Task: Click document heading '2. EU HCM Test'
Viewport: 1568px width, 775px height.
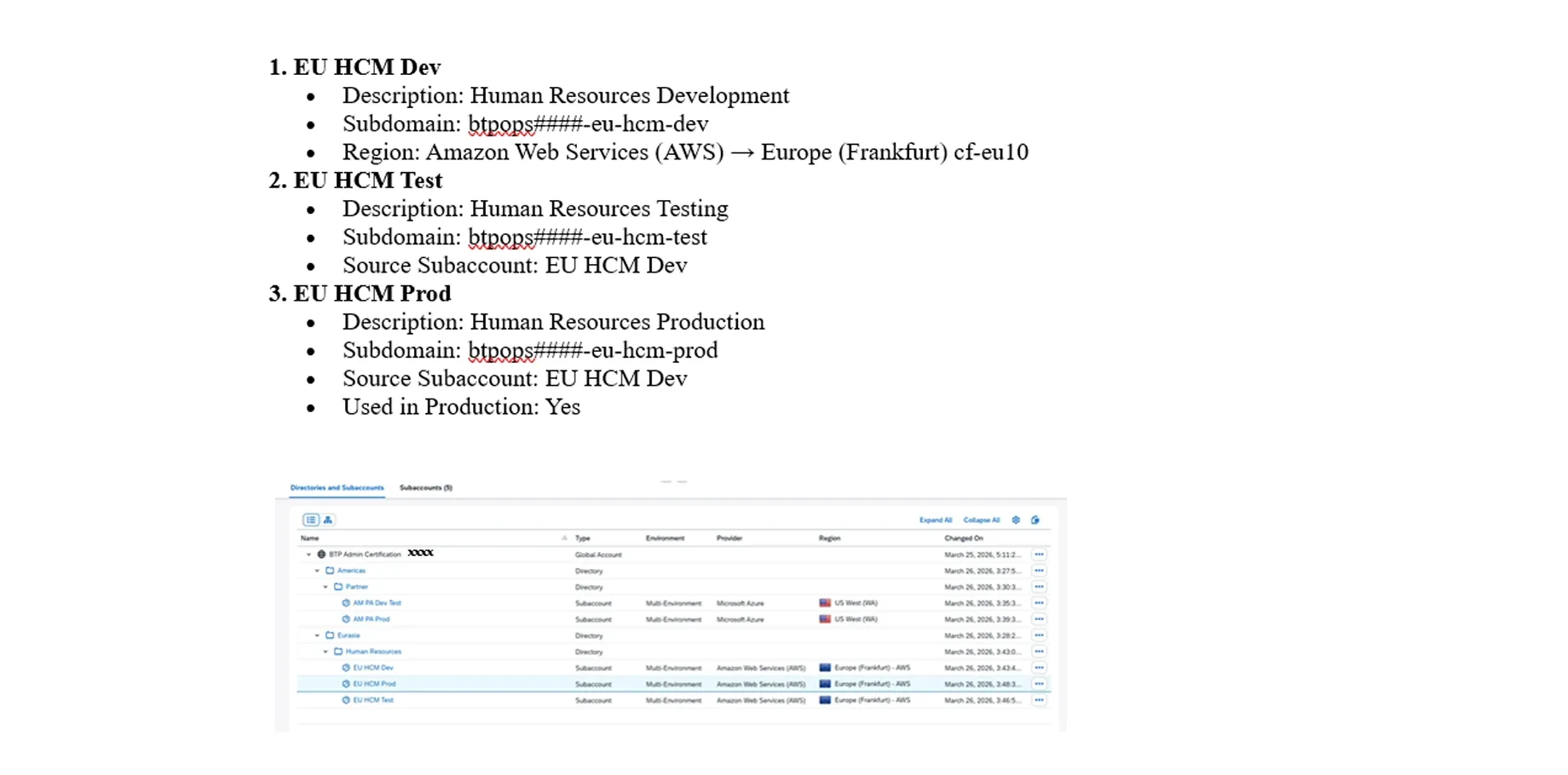Action: [x=356, y=180]
